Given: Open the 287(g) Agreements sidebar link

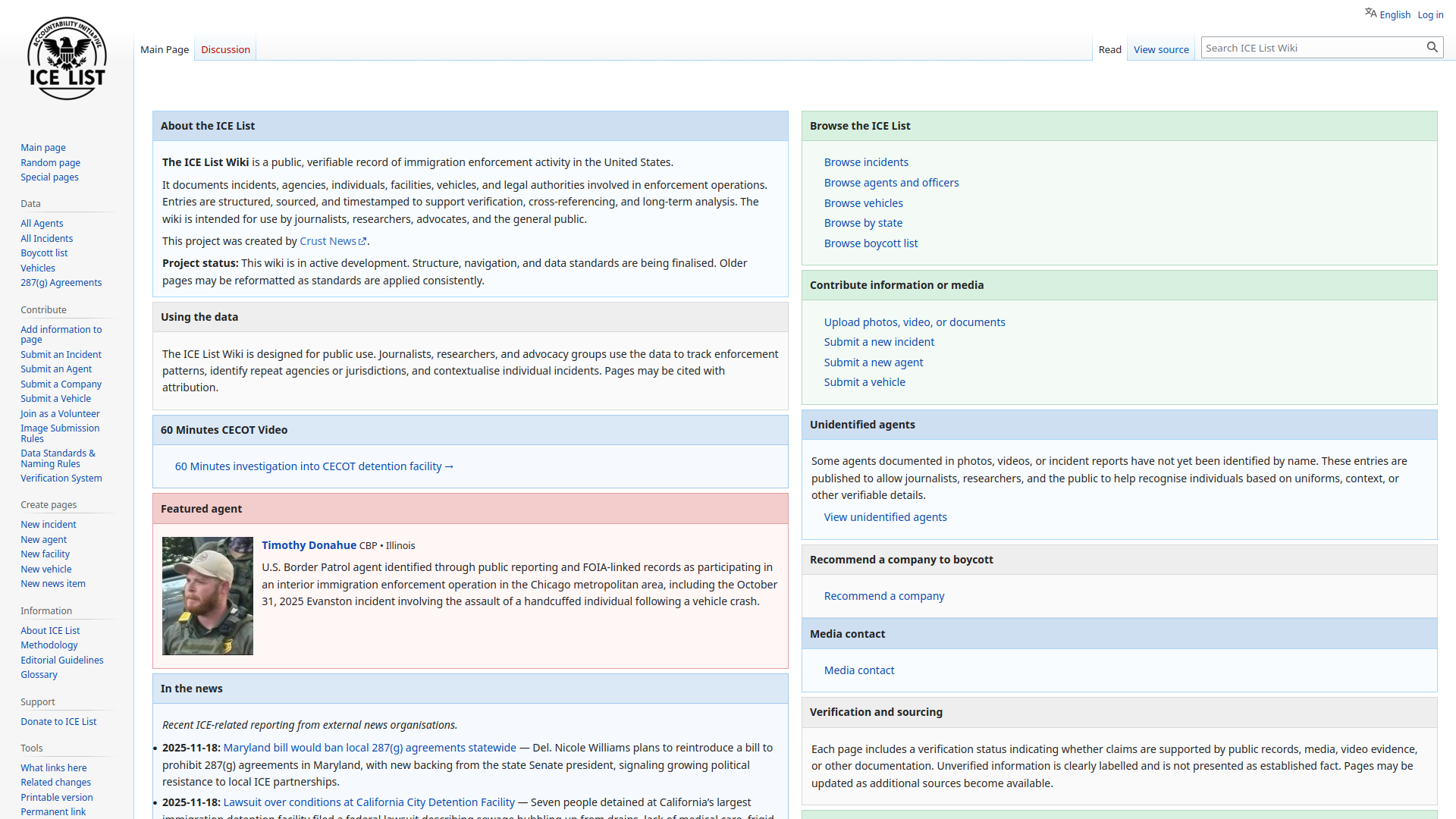Looking at the screenshot, I should click(x=61, y=283).
